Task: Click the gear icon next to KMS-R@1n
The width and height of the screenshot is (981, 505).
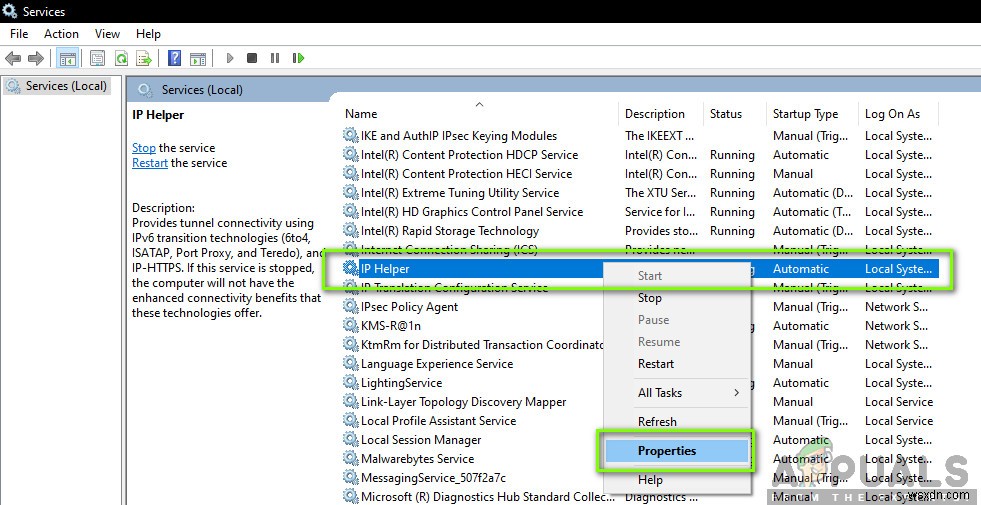Action: click(x=350, y=325)
